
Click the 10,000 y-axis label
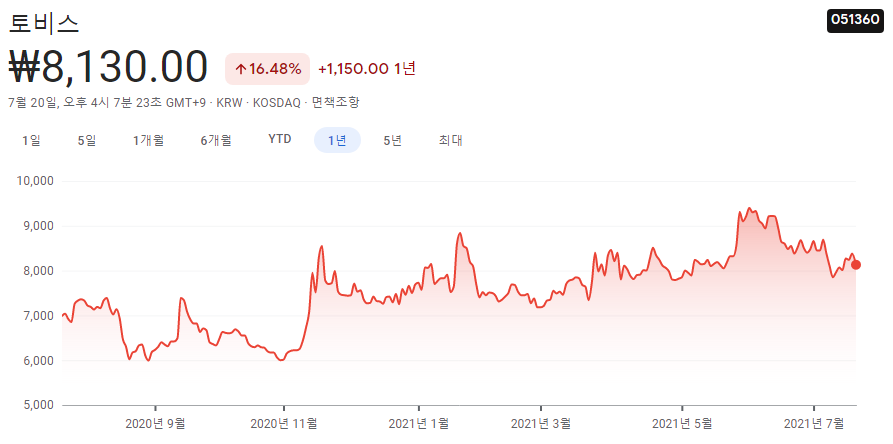(33, 182)
